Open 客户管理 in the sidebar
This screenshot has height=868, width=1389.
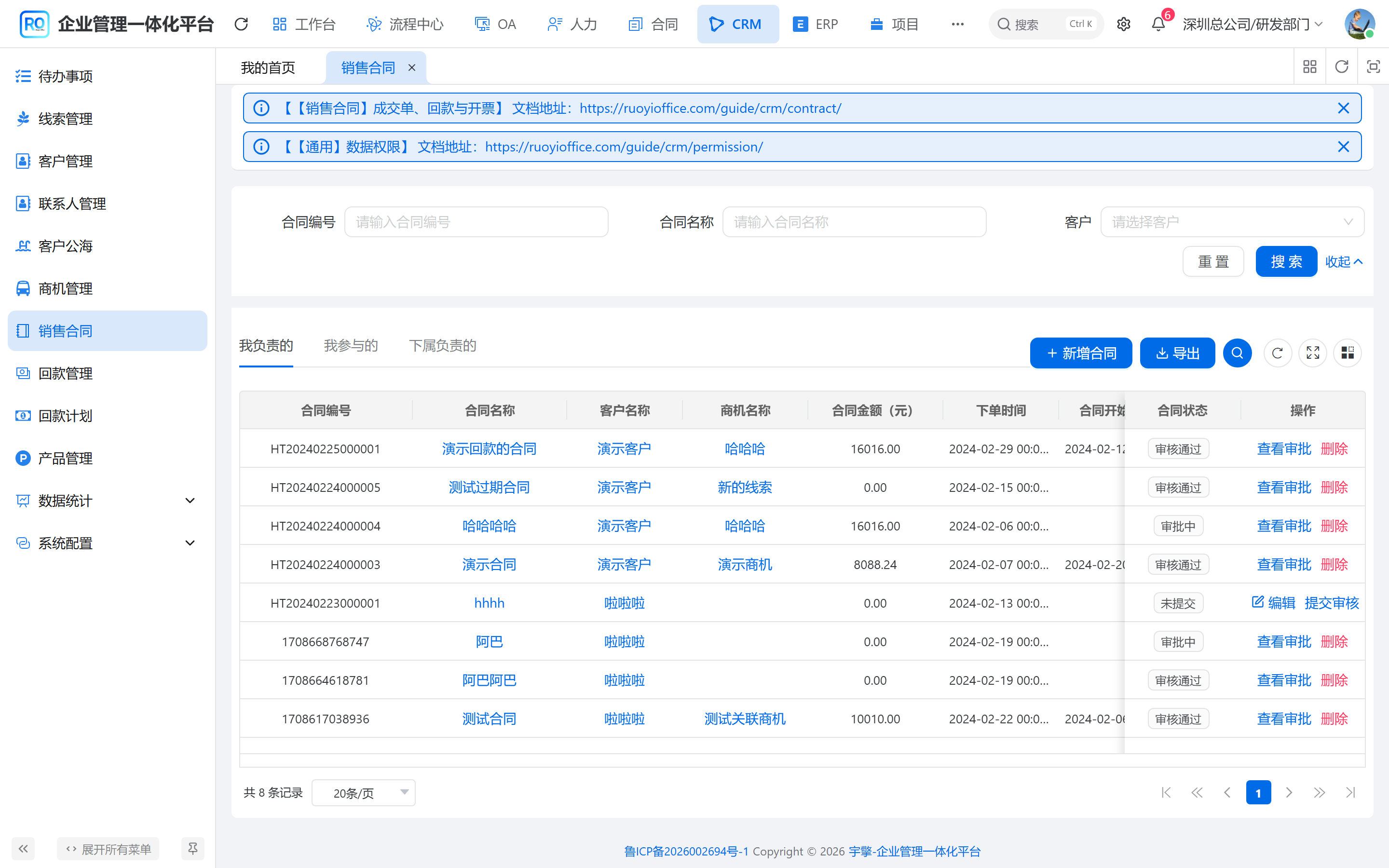point(108,162)
